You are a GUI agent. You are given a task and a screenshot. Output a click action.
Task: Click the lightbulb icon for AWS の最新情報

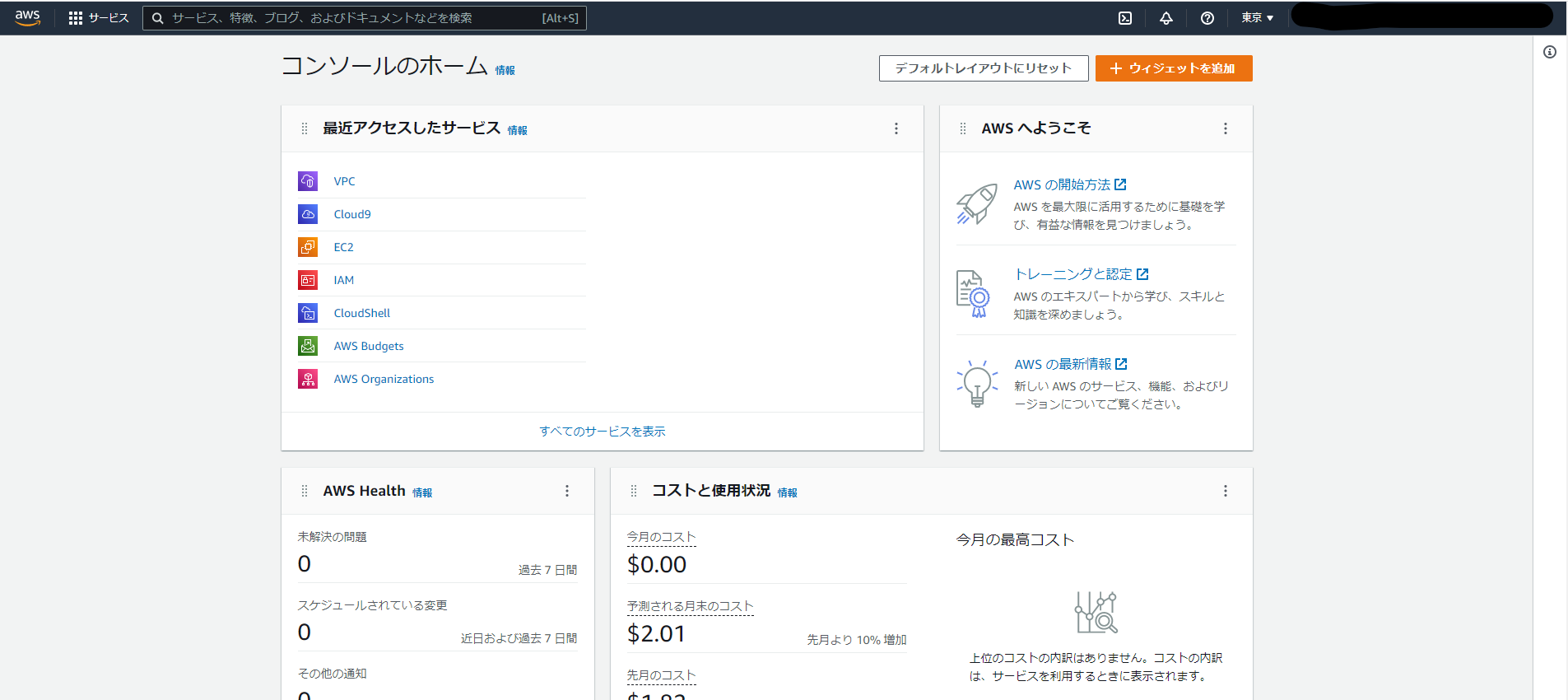coord(977,384)
